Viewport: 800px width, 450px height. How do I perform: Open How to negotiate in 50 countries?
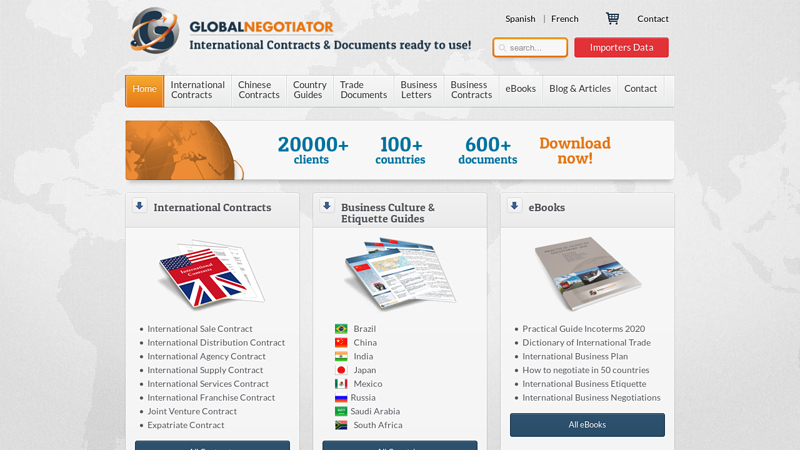(586, 370)
